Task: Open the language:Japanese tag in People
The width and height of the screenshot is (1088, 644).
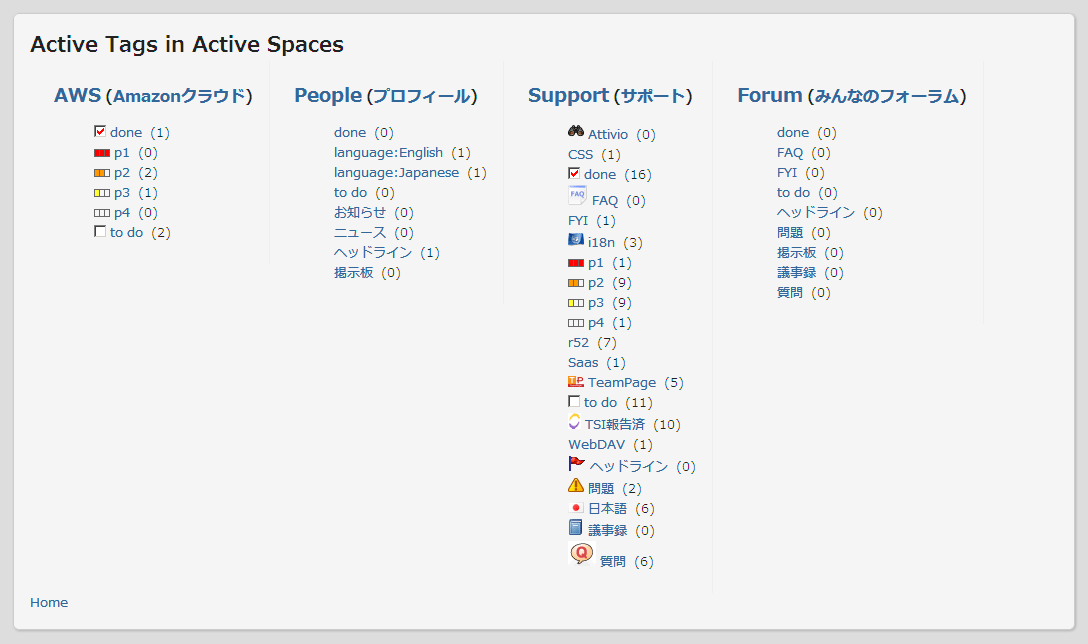Action: pyautogui.click(x=396, y=172)
